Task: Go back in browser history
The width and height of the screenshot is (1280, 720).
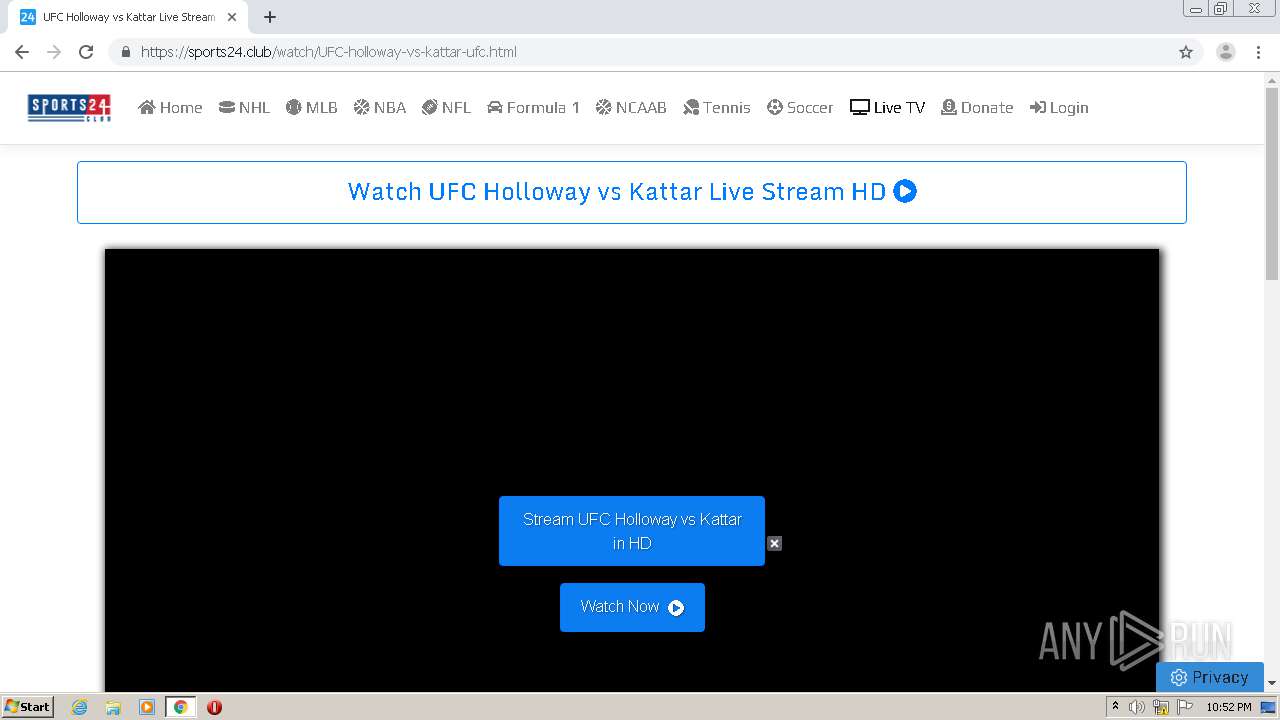Action: [22, 52]
